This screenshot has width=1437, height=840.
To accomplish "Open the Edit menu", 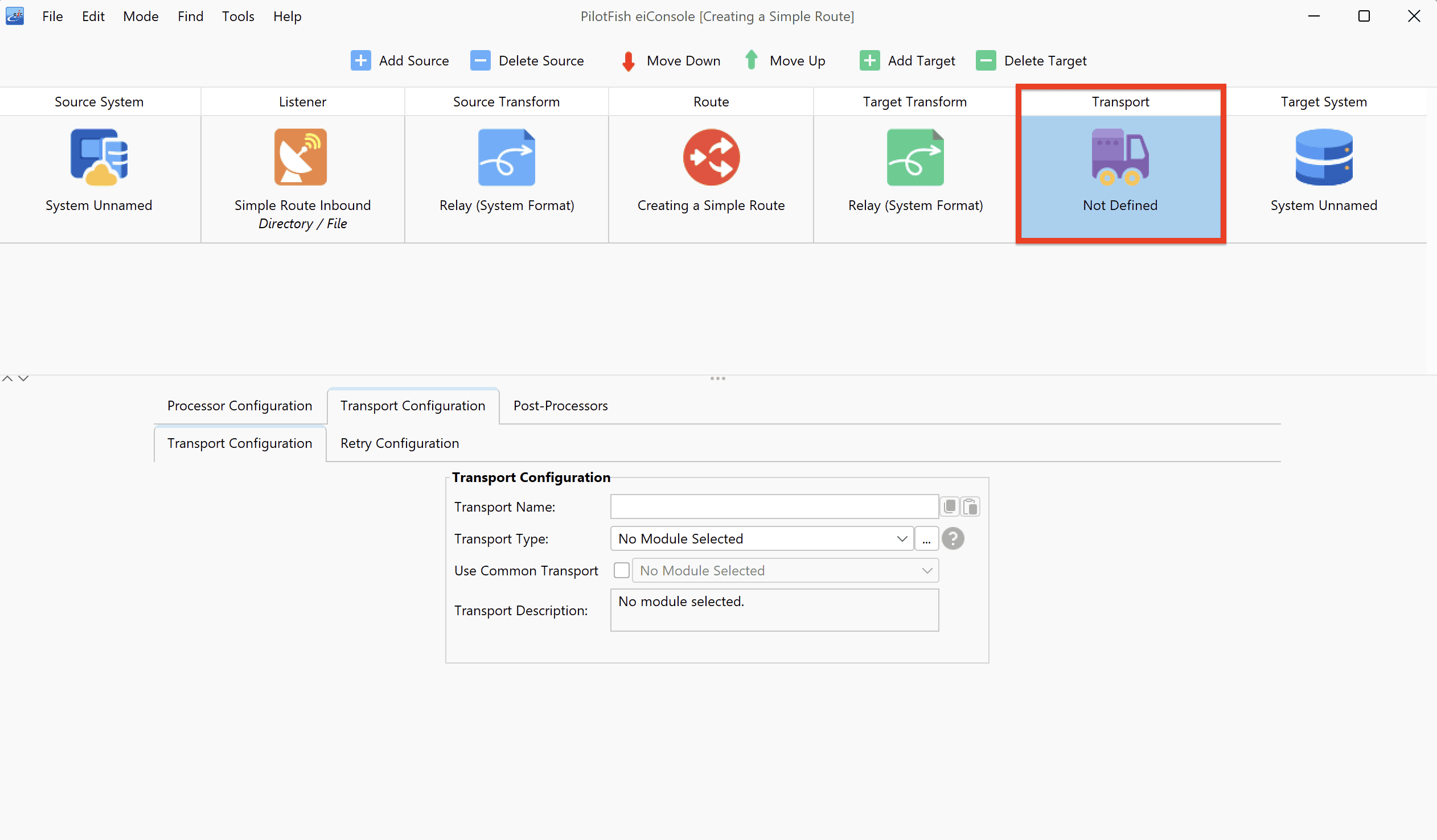I will [x=93, y=16].
